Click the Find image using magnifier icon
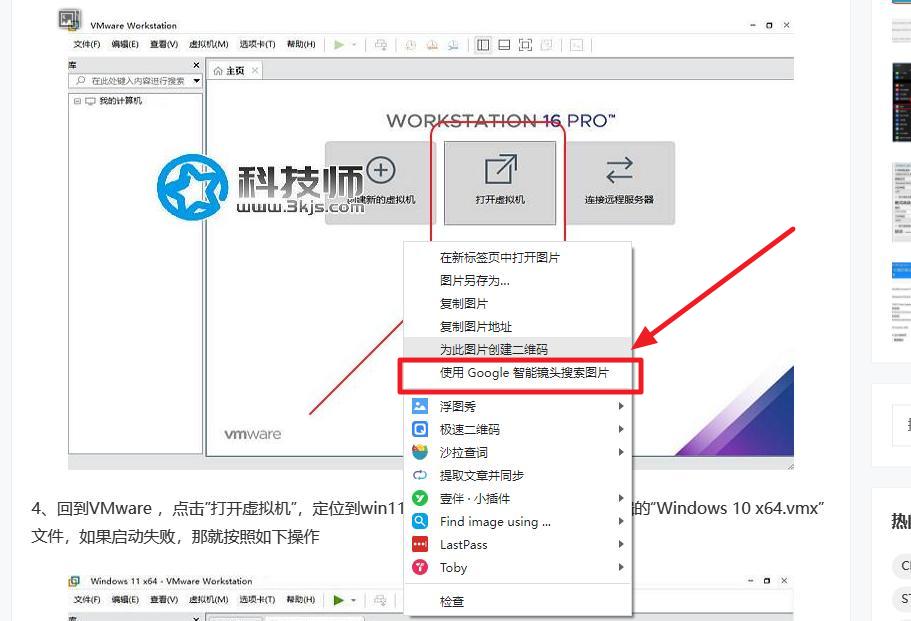This screenshot has width=911, height=621. pos(419,521)
